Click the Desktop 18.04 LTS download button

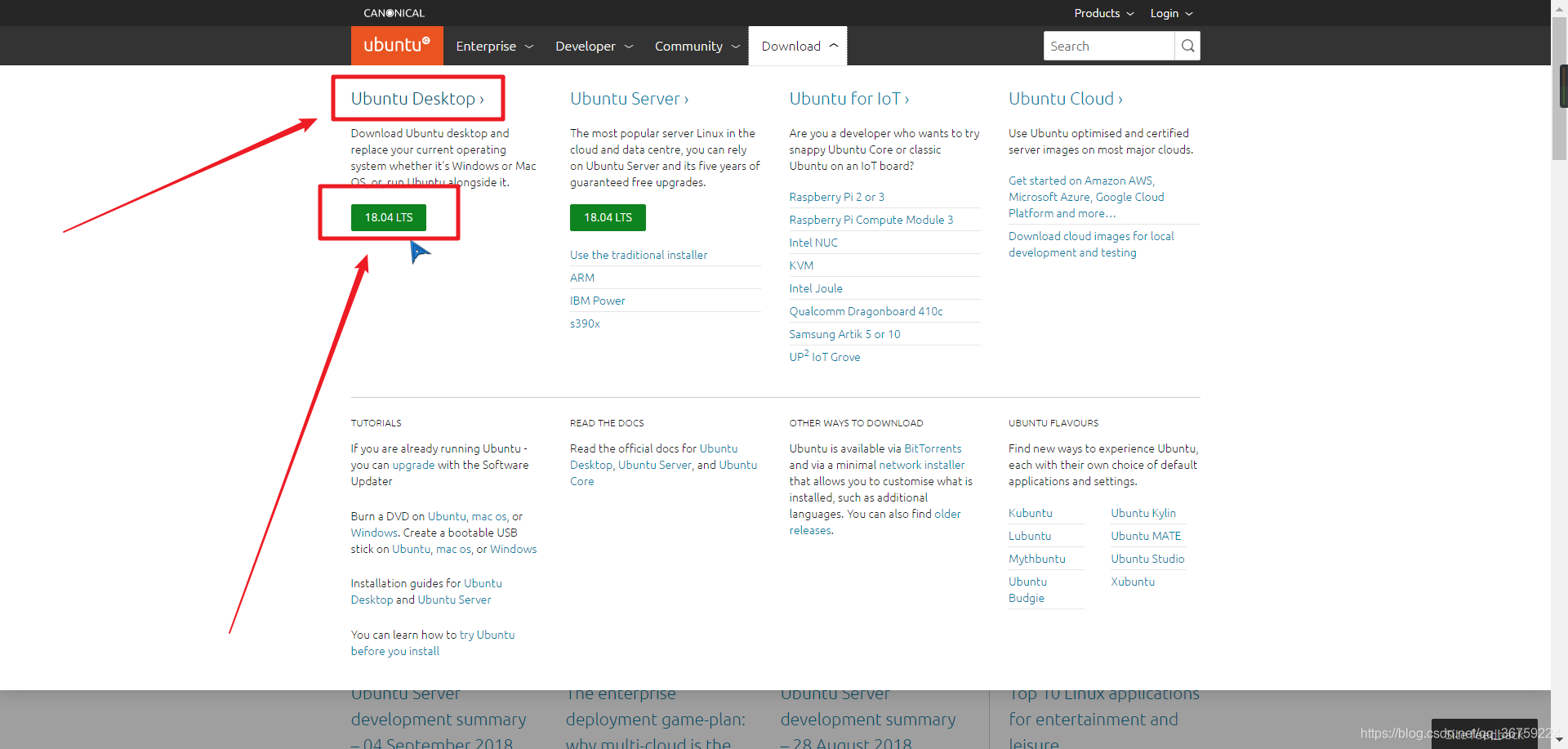[389, 217]
